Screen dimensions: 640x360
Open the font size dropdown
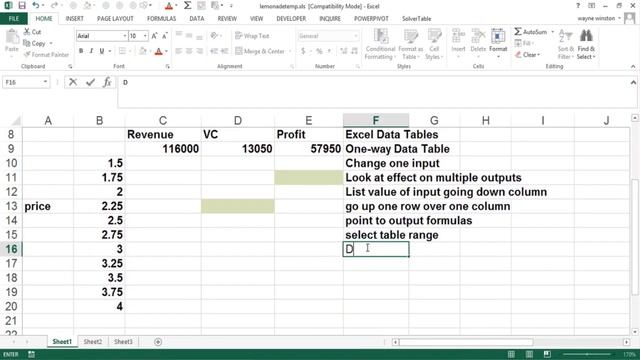(145, 36)
